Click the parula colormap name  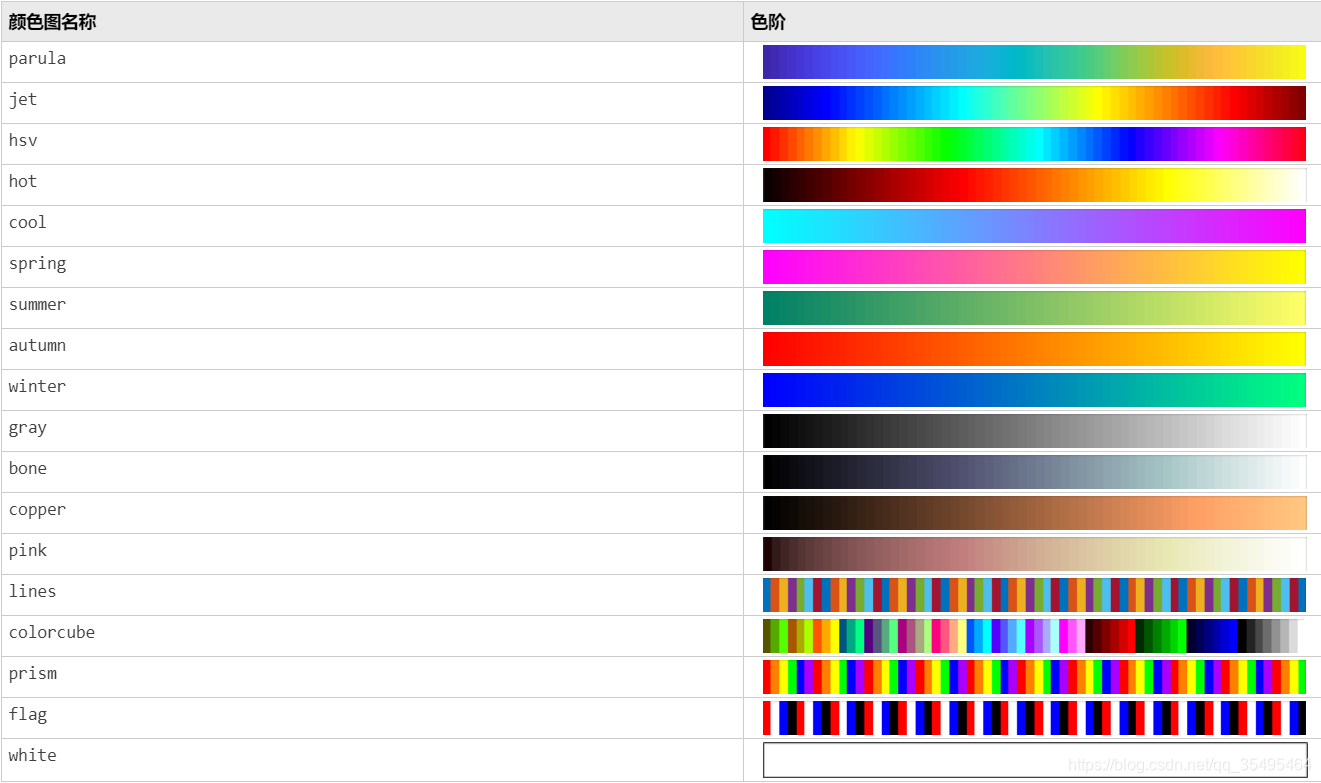point(37,59)
